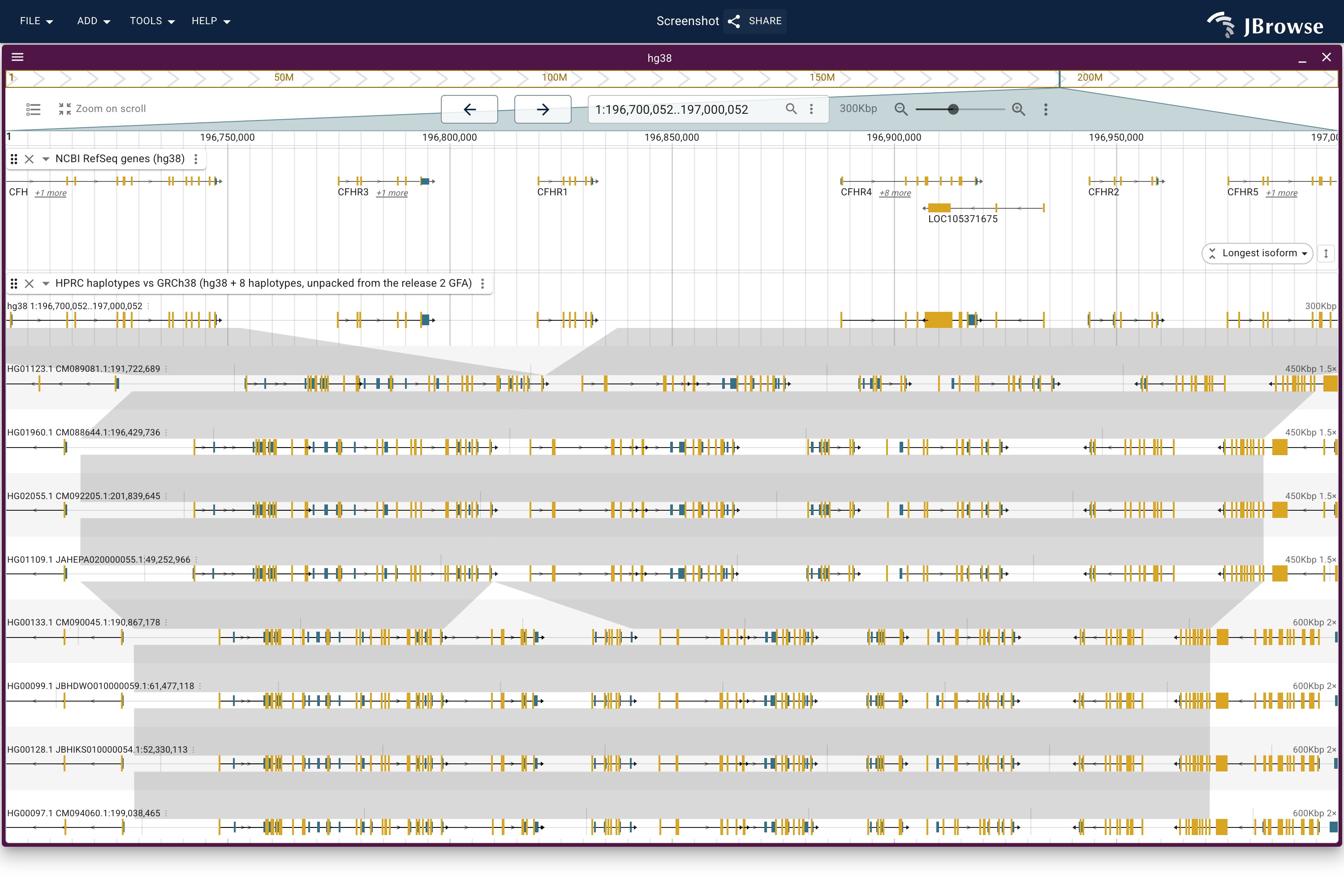Screen dimensions: 1344x896
Task: Select the CFHR2 gene label
Action: [x=1103, y=193]
